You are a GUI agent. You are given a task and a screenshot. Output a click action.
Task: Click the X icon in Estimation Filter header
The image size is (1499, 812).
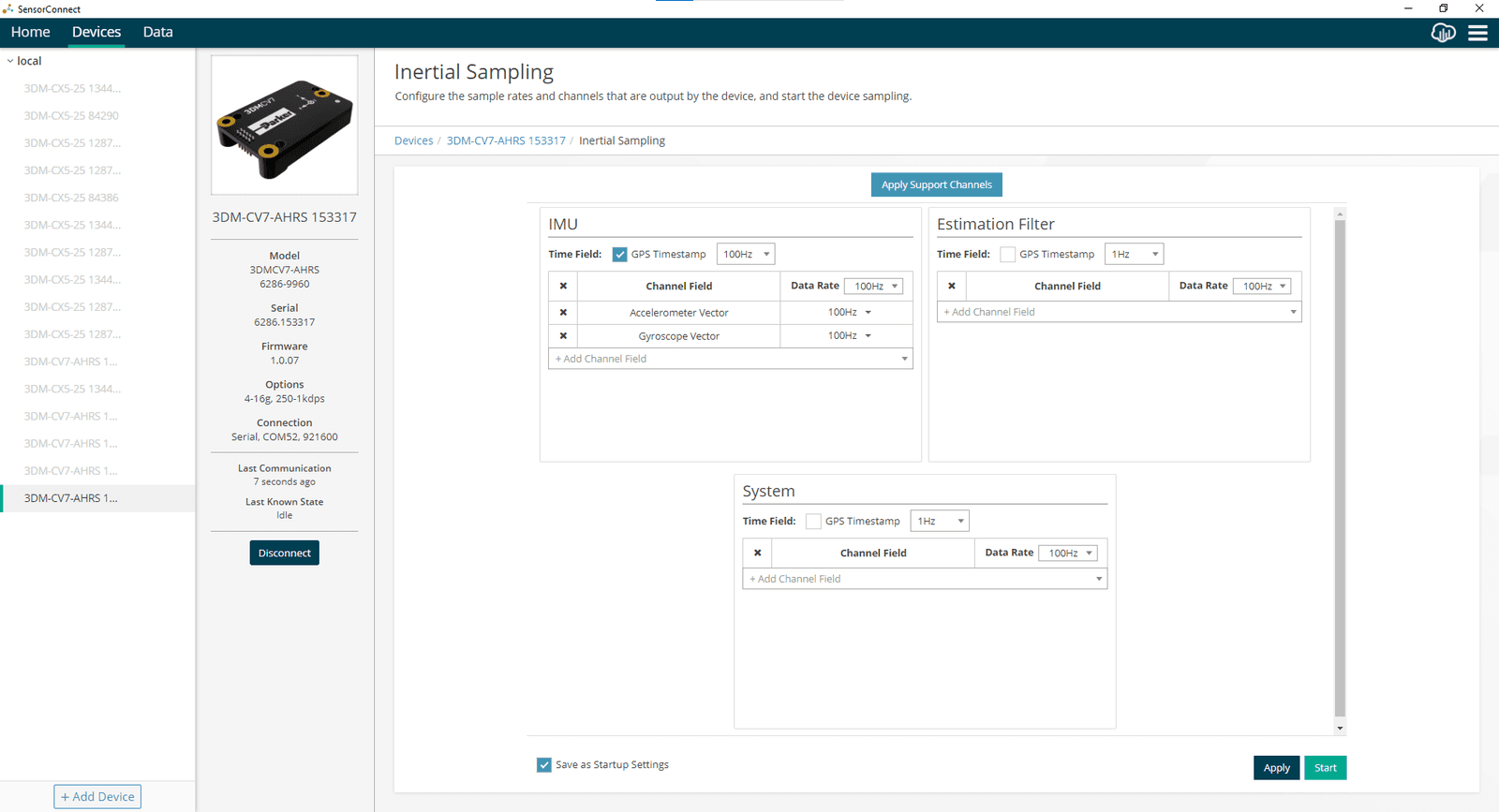[952, 286]
